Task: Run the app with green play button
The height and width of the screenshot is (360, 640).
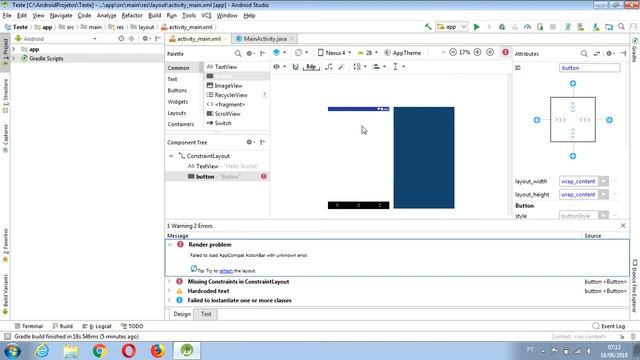Action: (x=476, y=27)
